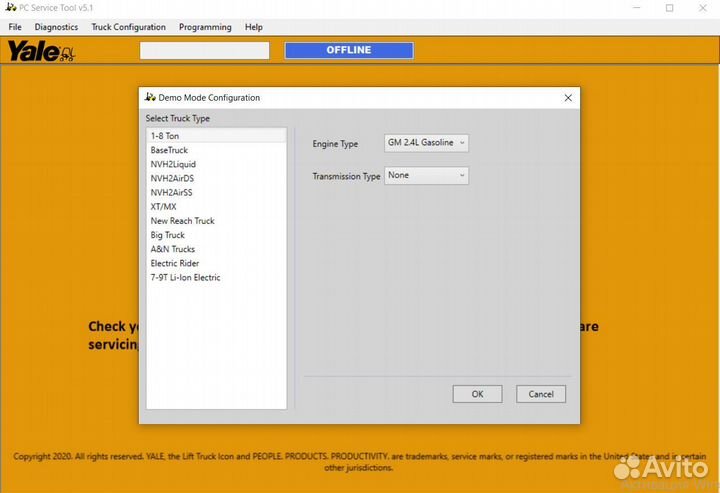Open the Diagnostics menu
Screen dimensions: 720x493
click(x=56, y=27)
